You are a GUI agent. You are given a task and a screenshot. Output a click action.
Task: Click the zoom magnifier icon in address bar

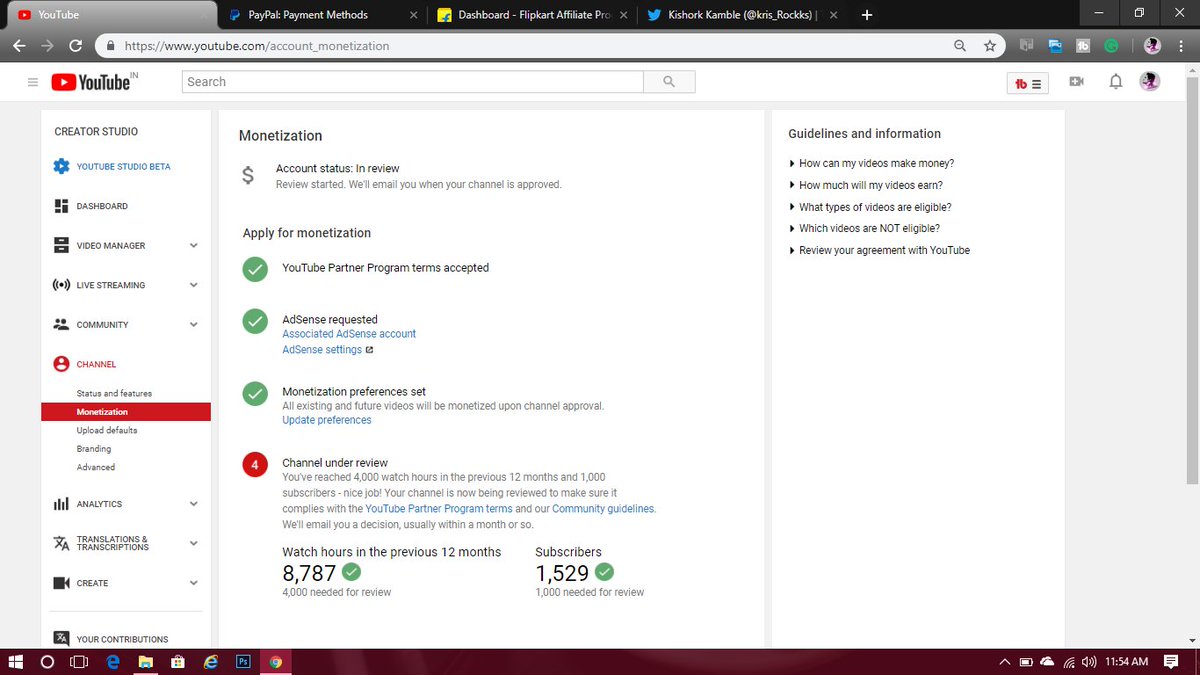960,46
